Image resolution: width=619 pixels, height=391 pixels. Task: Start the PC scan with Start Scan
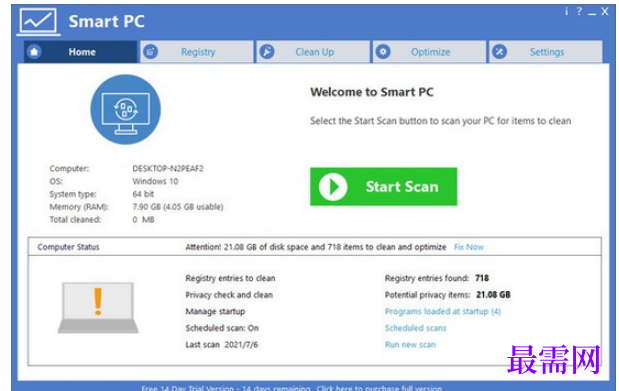click(383, 187)
